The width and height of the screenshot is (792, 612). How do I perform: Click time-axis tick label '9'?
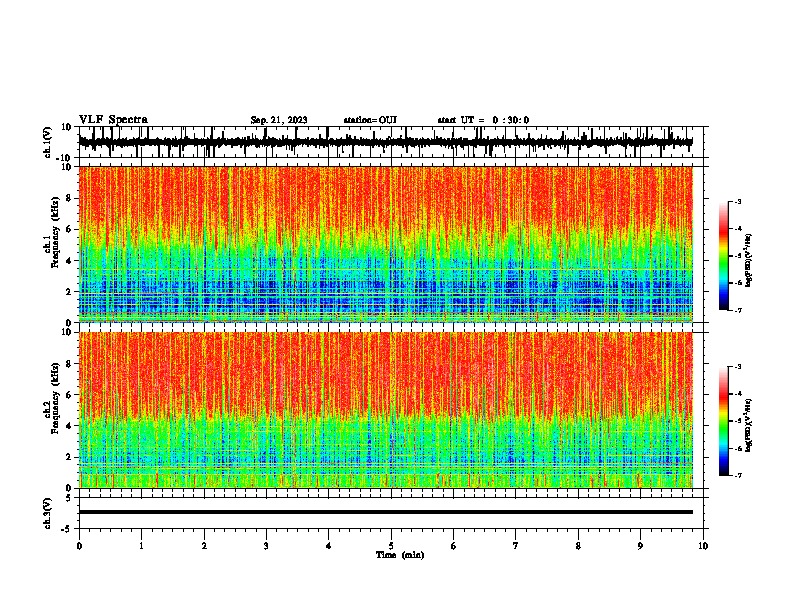[640, 546]
